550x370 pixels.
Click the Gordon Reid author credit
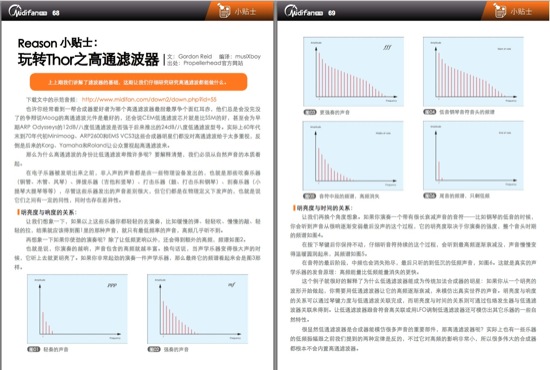(195, 56)
